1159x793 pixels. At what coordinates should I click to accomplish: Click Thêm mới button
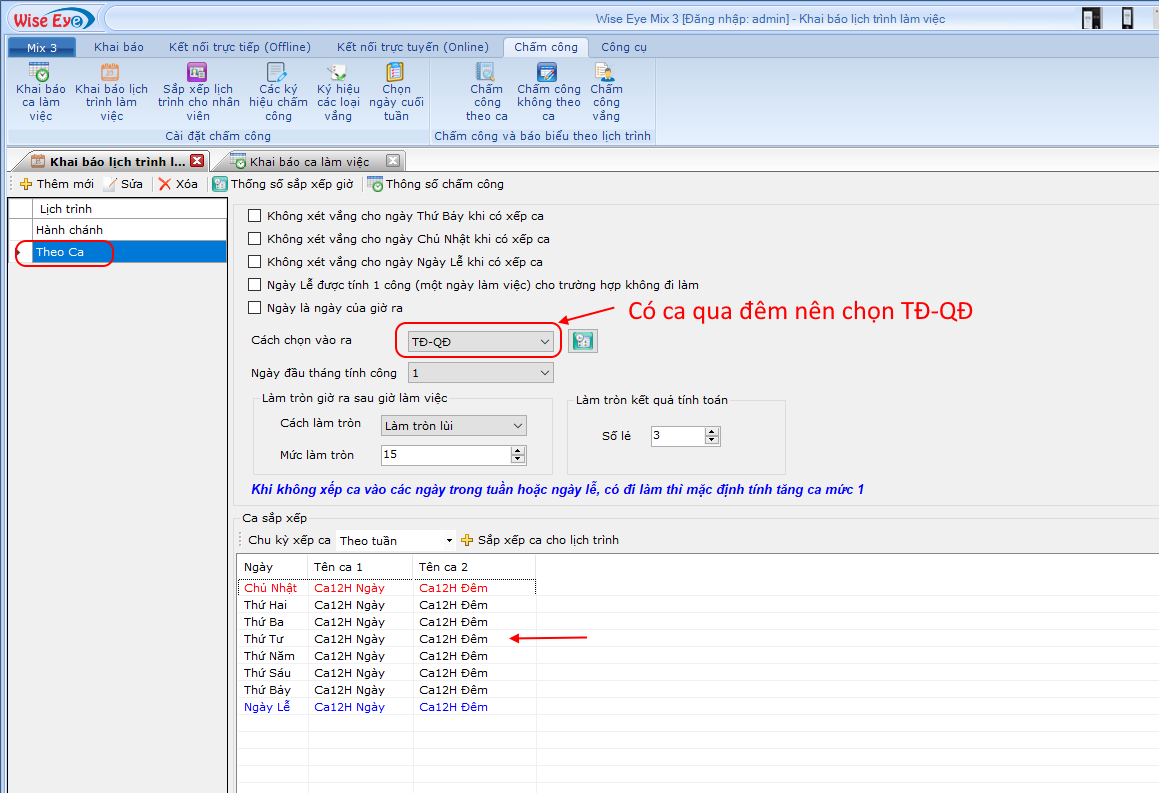click(x=57, y=184)
